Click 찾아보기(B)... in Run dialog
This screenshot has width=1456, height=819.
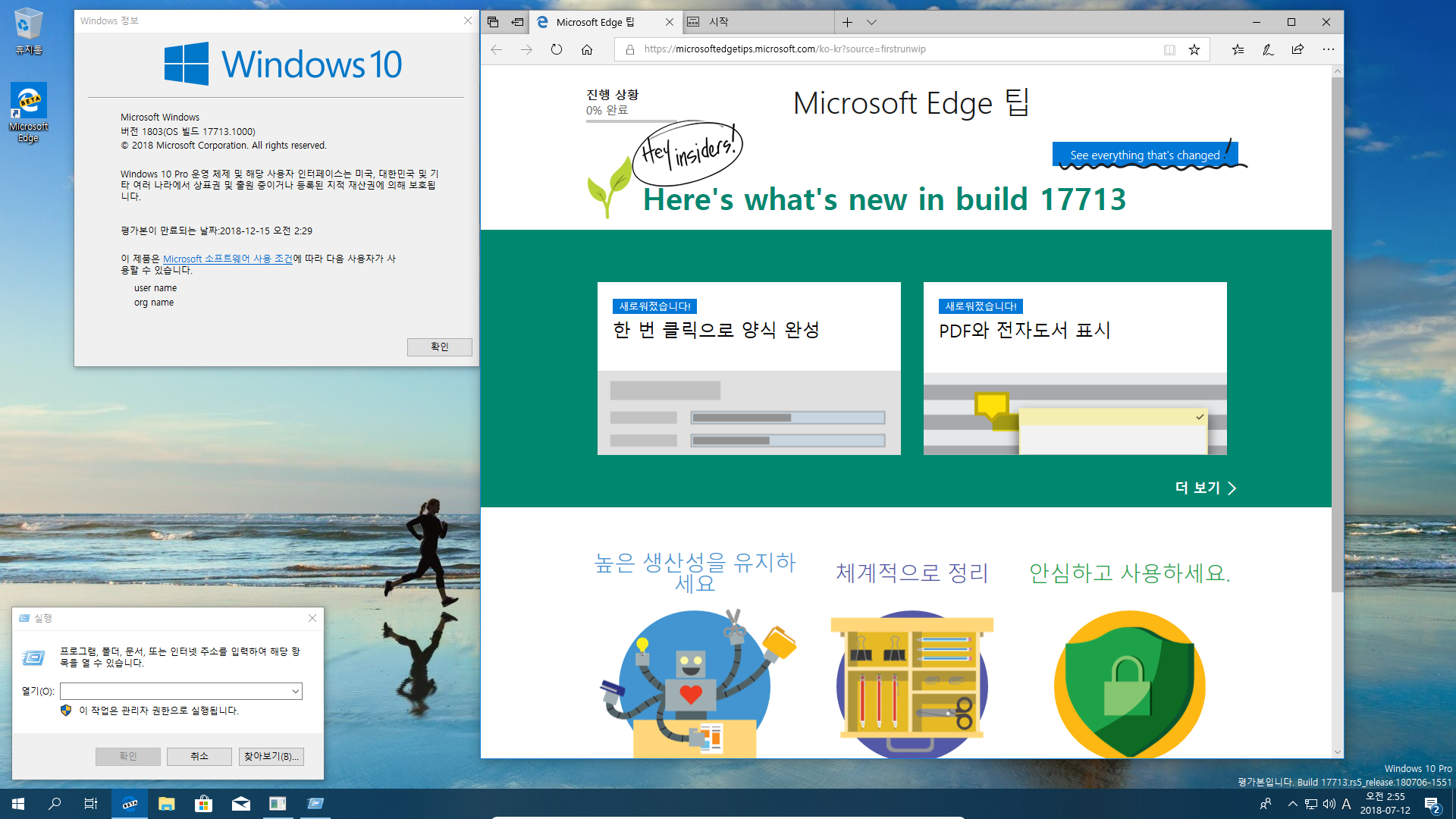pos(271,756)
